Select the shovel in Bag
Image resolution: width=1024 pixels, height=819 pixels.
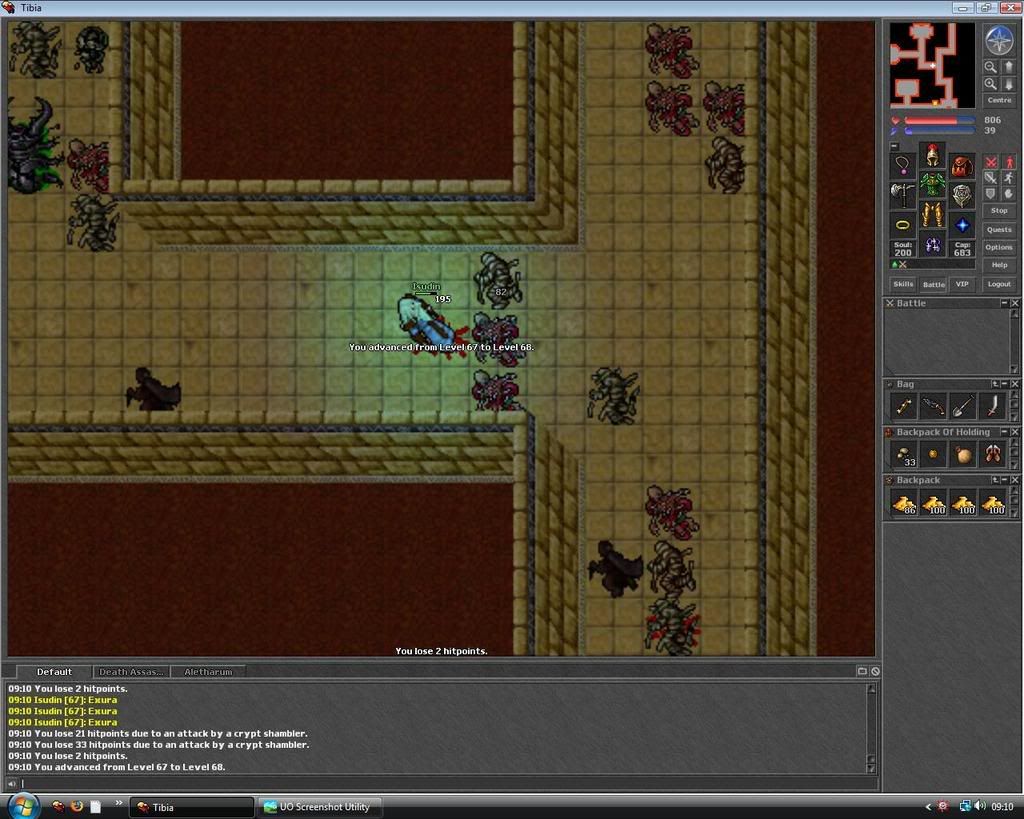963,406
